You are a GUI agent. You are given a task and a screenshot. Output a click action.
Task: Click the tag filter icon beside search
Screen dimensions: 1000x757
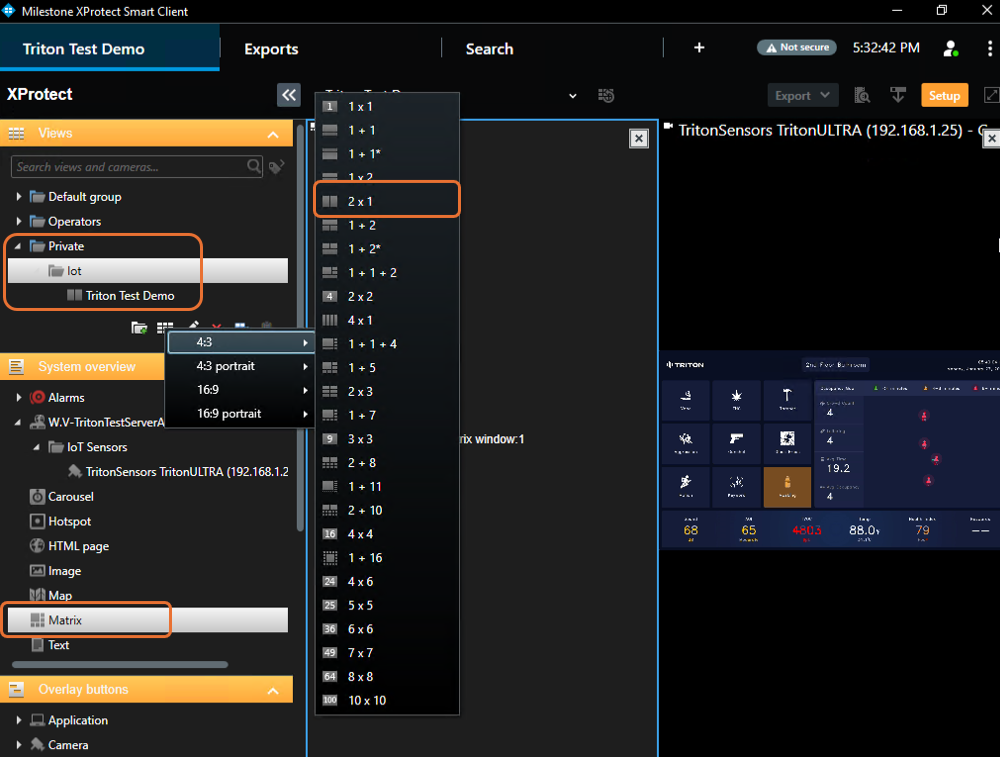[276, 167]
